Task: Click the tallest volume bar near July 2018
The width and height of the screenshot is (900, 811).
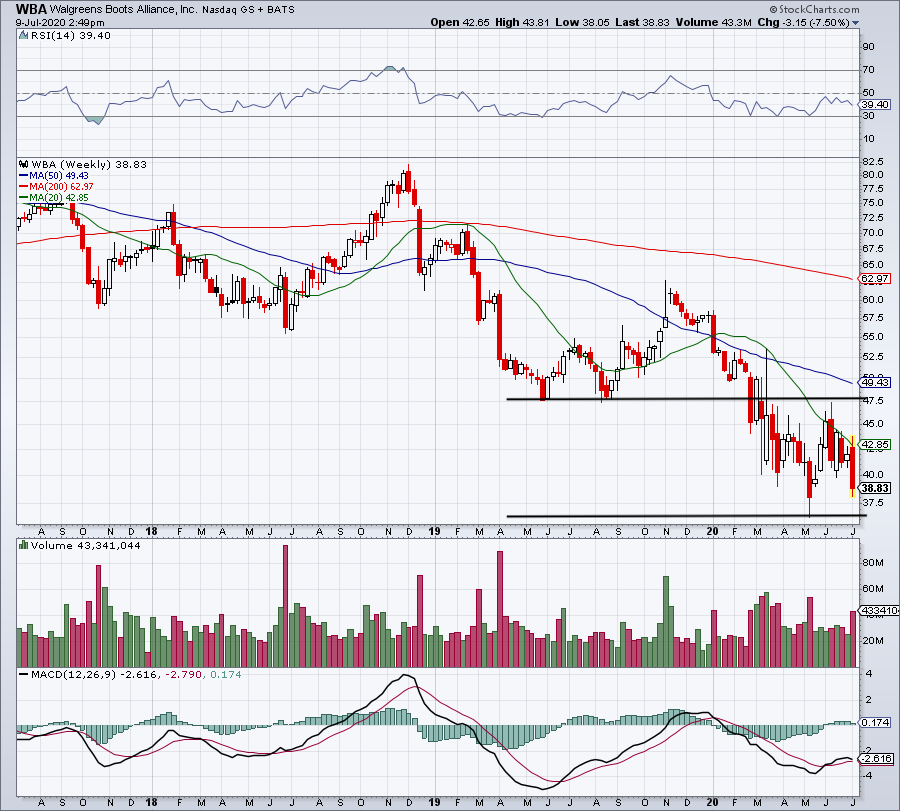Action: coord(286,606)
